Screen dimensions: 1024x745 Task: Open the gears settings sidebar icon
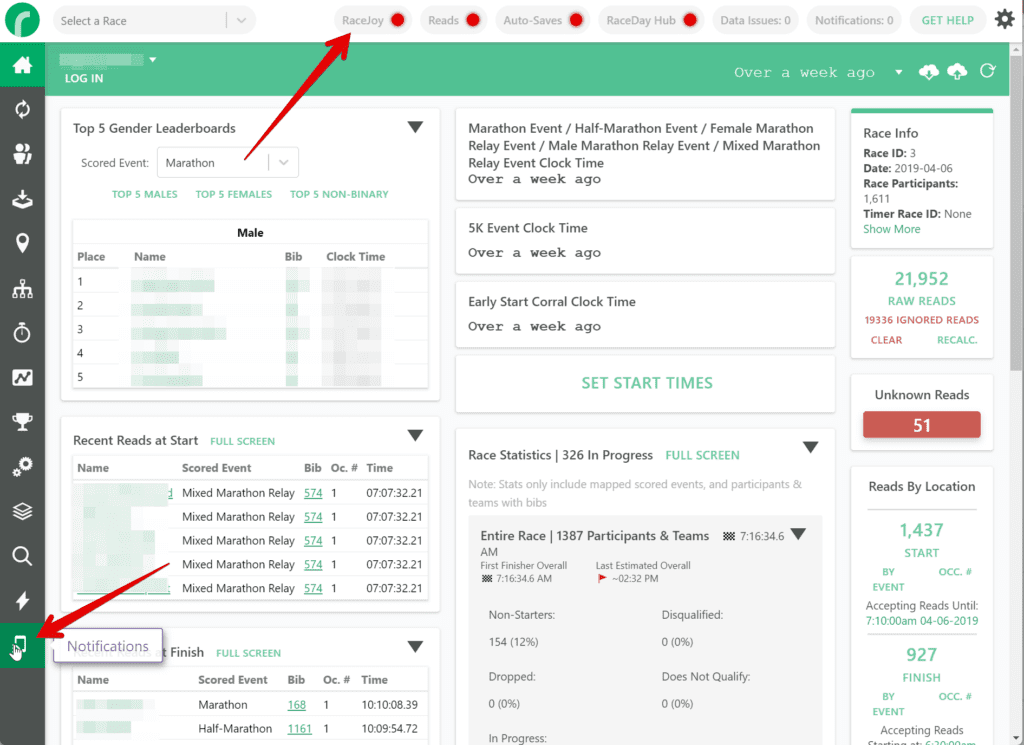click(22, 466)
